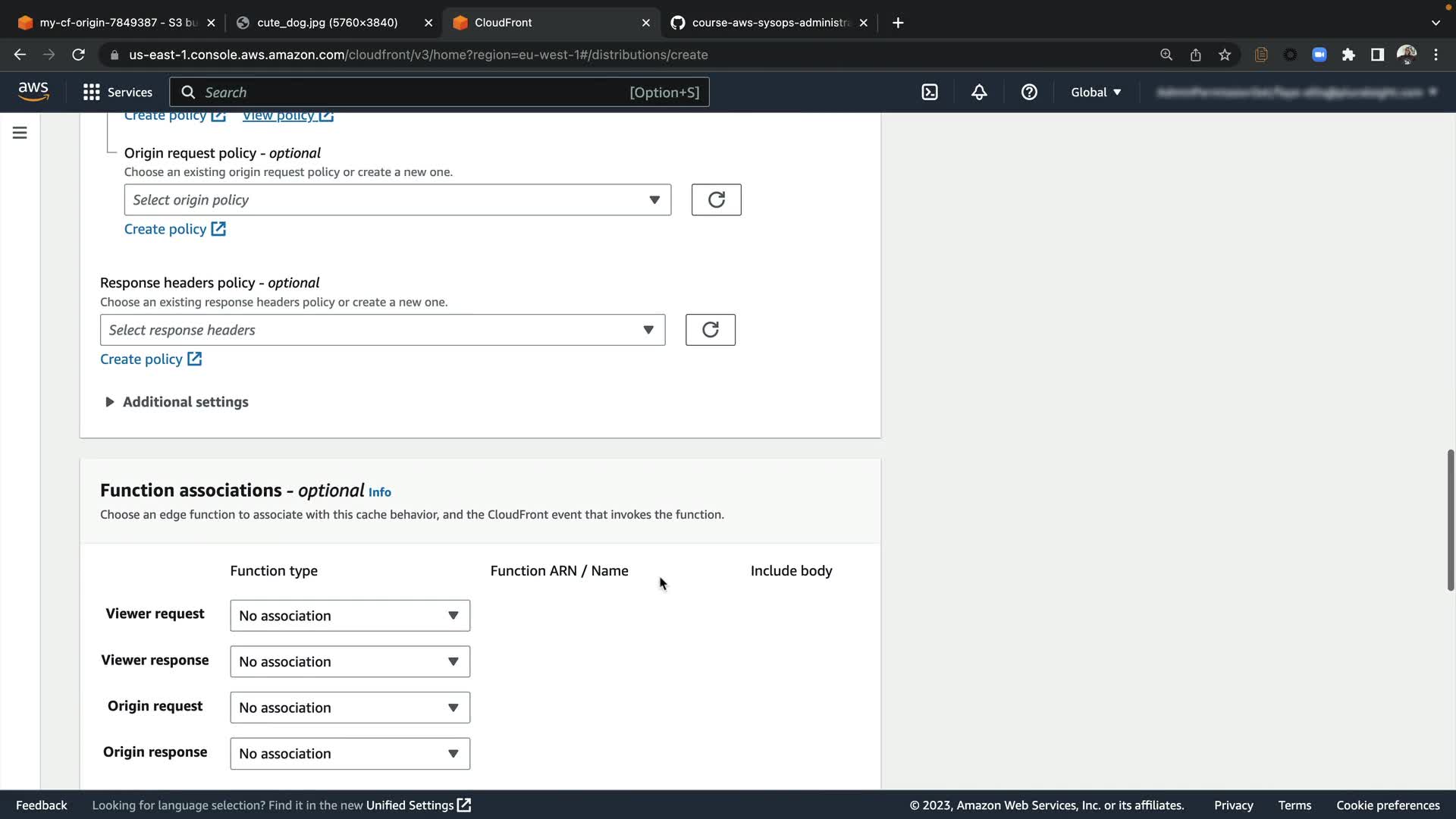Open the notifications bell icon
The width and height of the screenshot is (1456, 819).
point(979,93)
